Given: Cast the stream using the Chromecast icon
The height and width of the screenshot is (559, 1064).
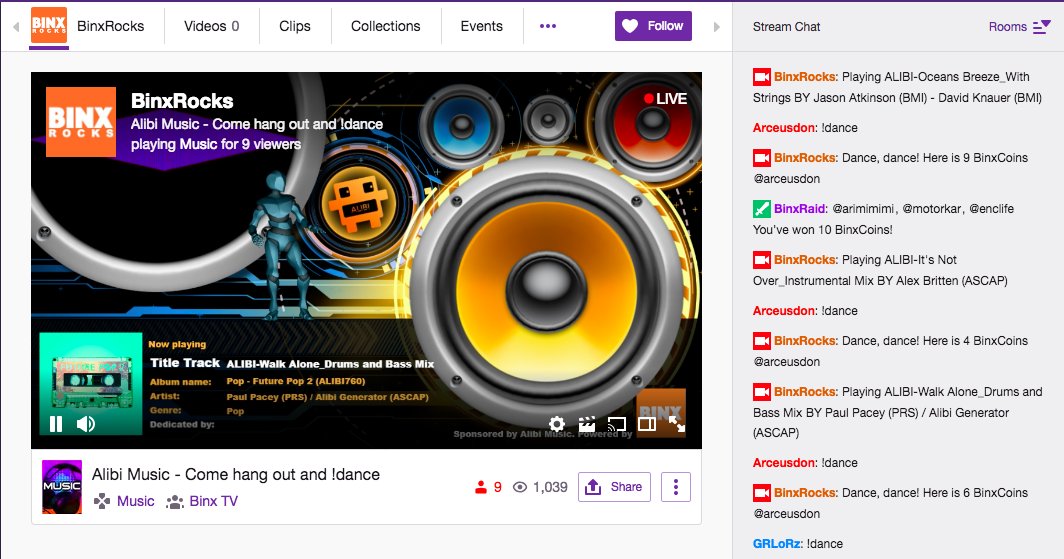Looking at the screenshot, I should click(x=616, y=424).
